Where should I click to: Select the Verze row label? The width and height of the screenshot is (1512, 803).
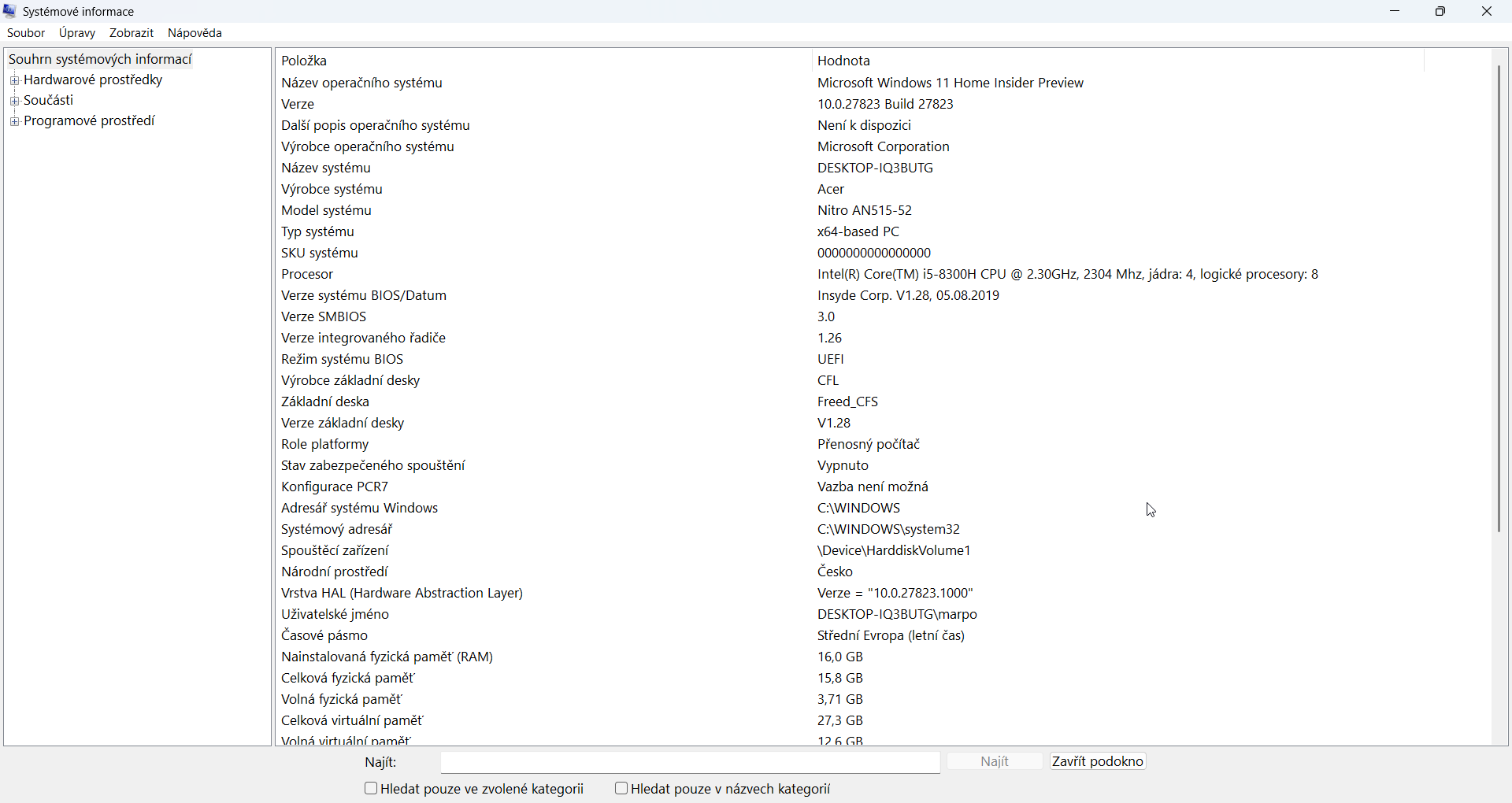(x=298, y=104)
